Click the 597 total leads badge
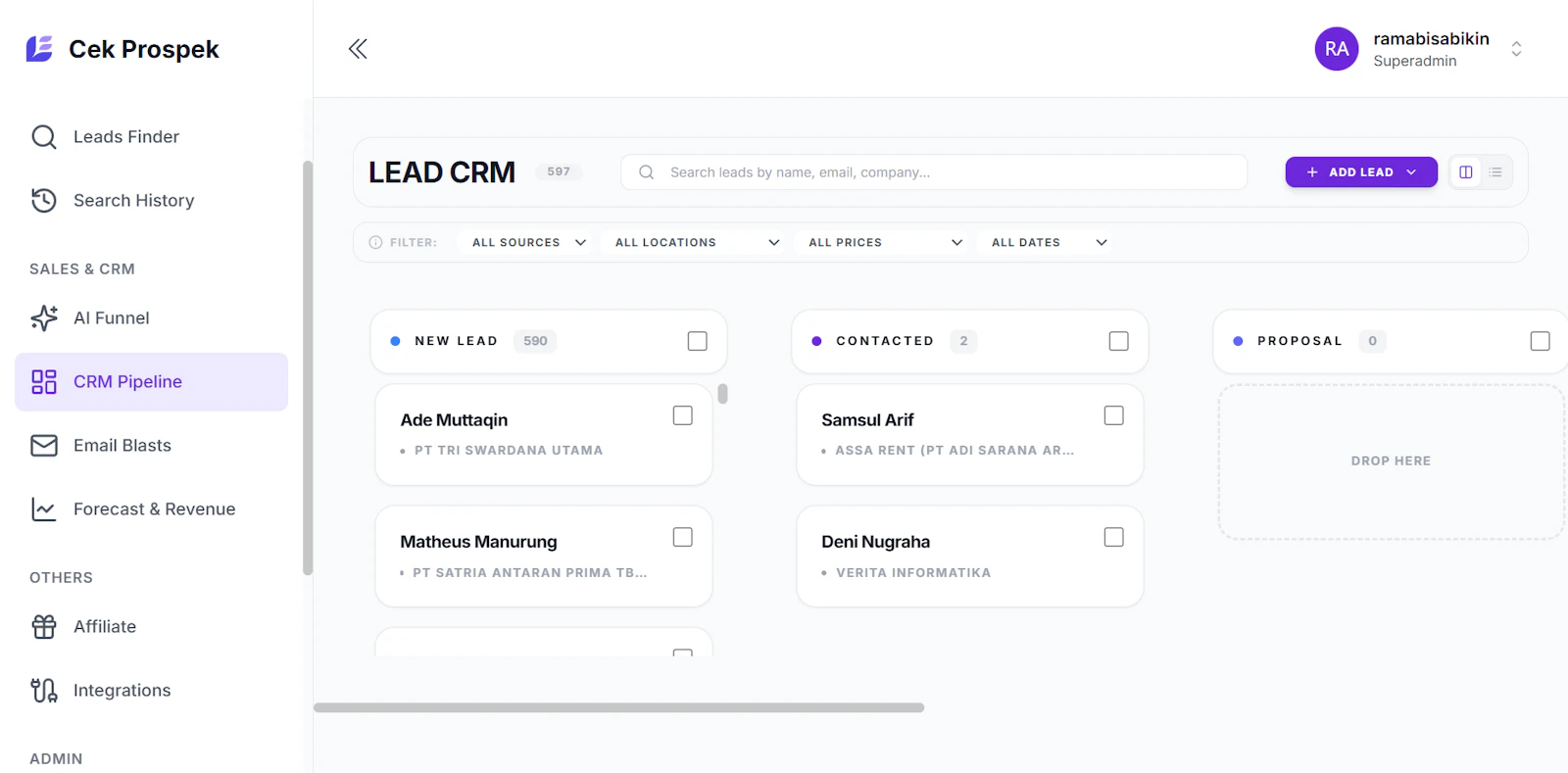The image size is (1568, 773). click(x=559, y=171)
